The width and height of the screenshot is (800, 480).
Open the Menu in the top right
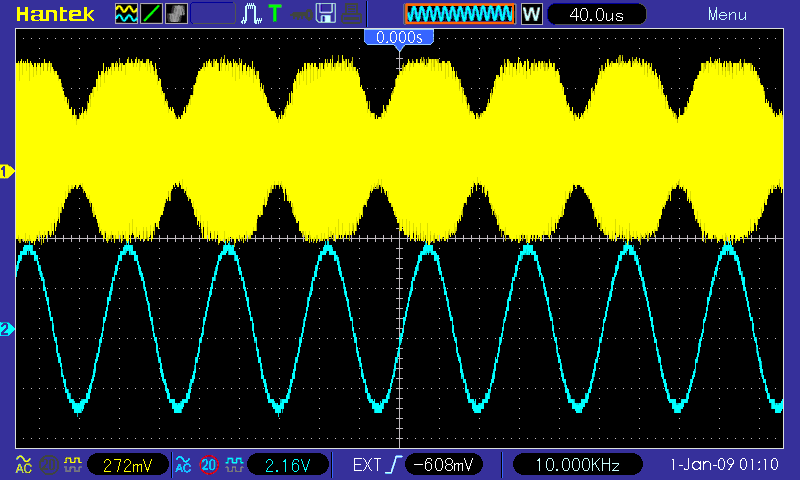point(727,14)
